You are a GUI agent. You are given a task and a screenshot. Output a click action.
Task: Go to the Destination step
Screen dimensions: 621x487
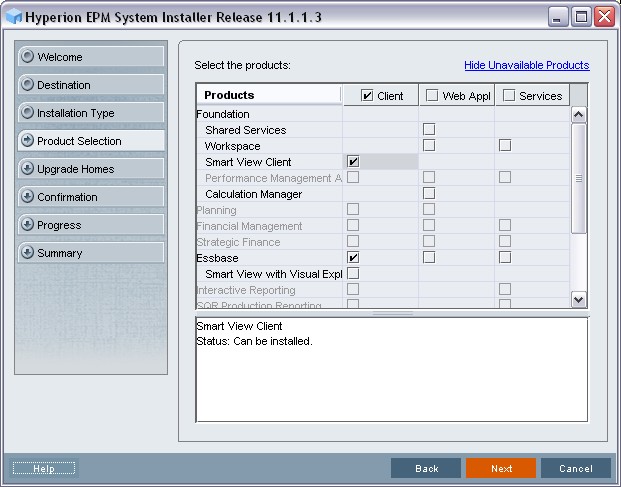tap(91, 85)
